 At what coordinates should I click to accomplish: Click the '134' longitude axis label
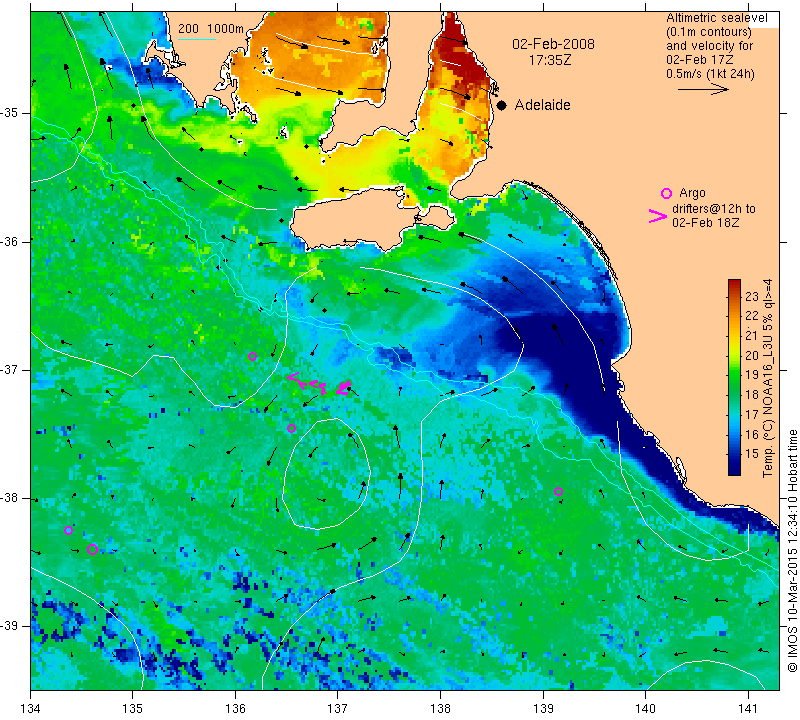[x=31, y=709]
